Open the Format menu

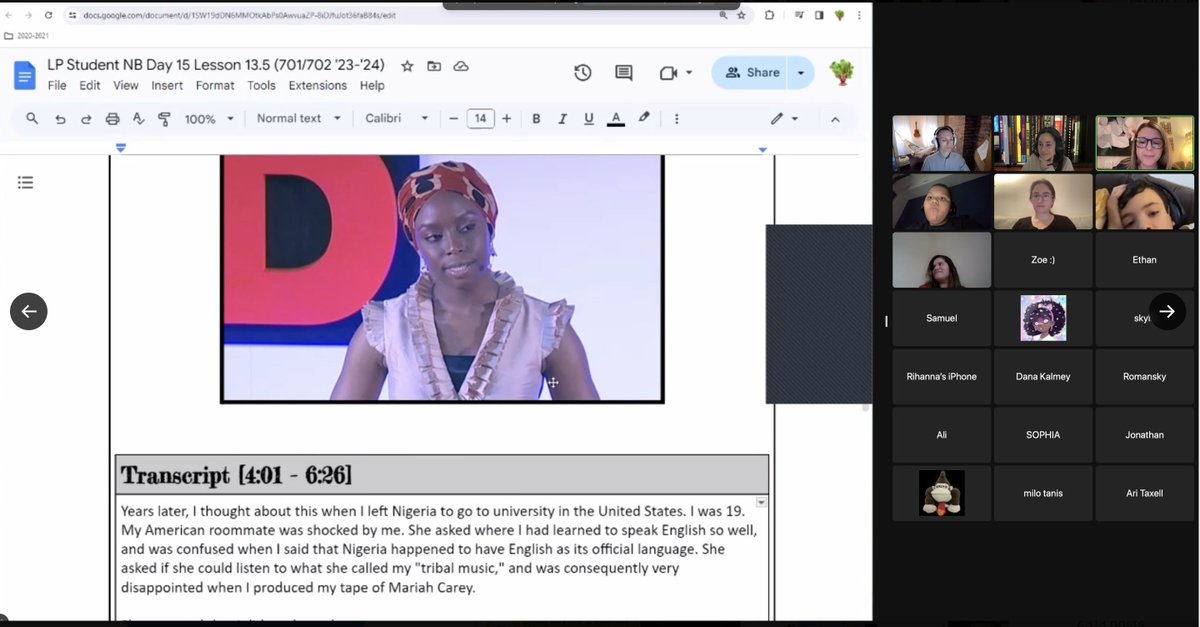(214, 85)
